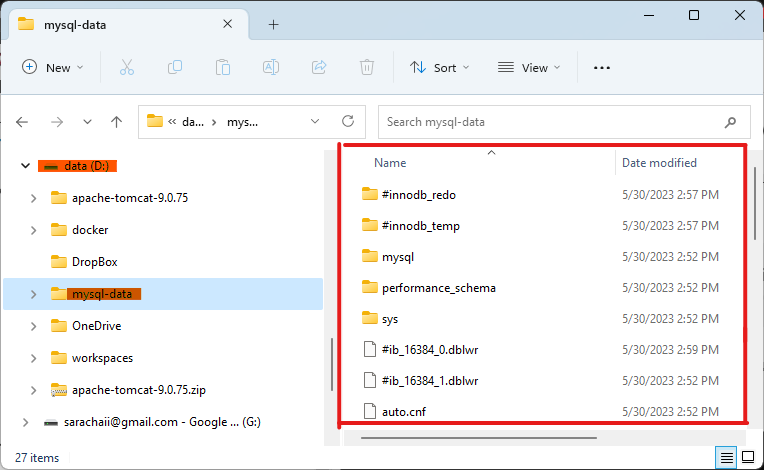Click the Share icon in toolbar
This screenshot has width=764, height=470.
pos(319,67)
